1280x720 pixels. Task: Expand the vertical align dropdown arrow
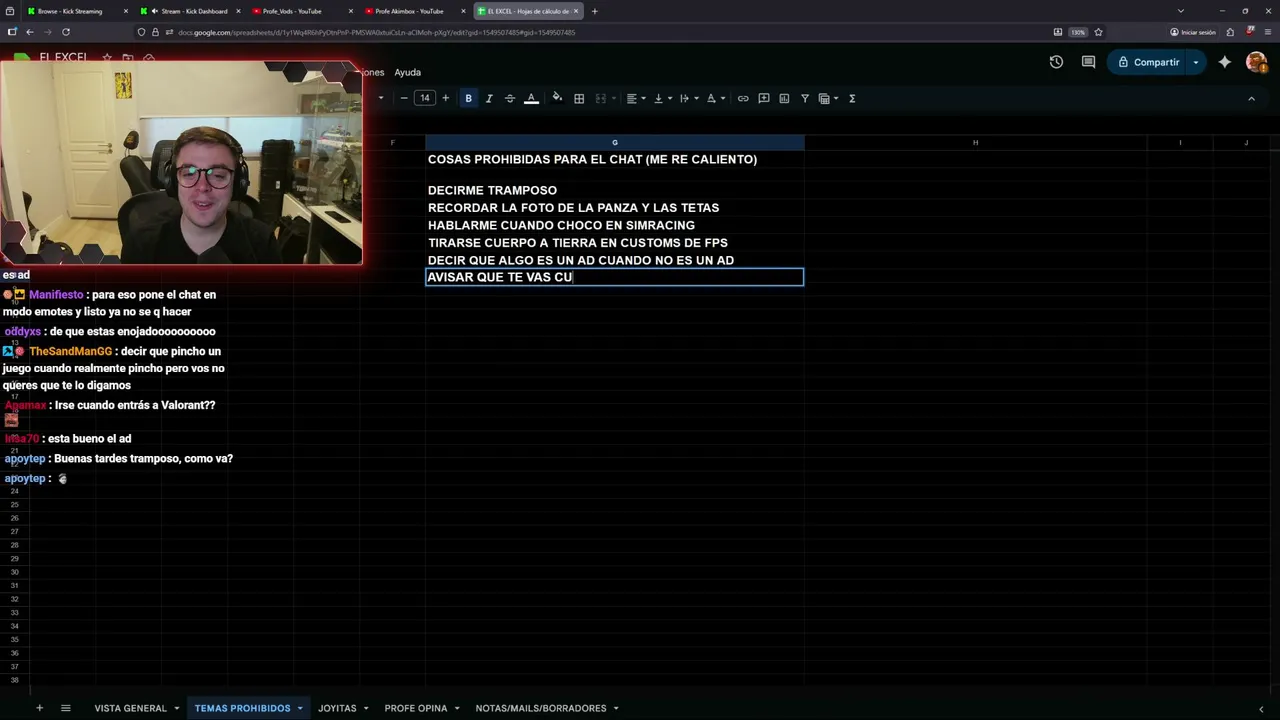click(x=669, y=99)
